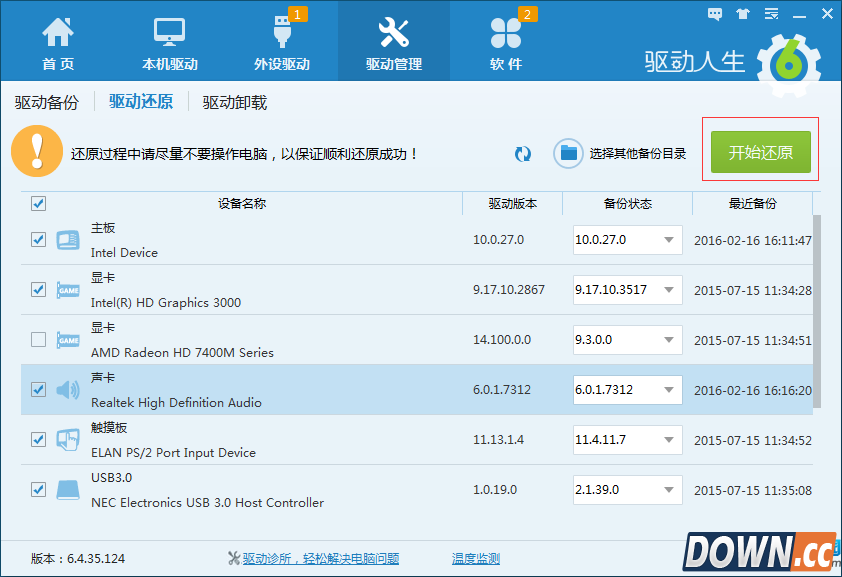The width and height of the screenshot is (842, 577).
Task: Click the folder icon for 选择其他备份目录
Action: 569,153
